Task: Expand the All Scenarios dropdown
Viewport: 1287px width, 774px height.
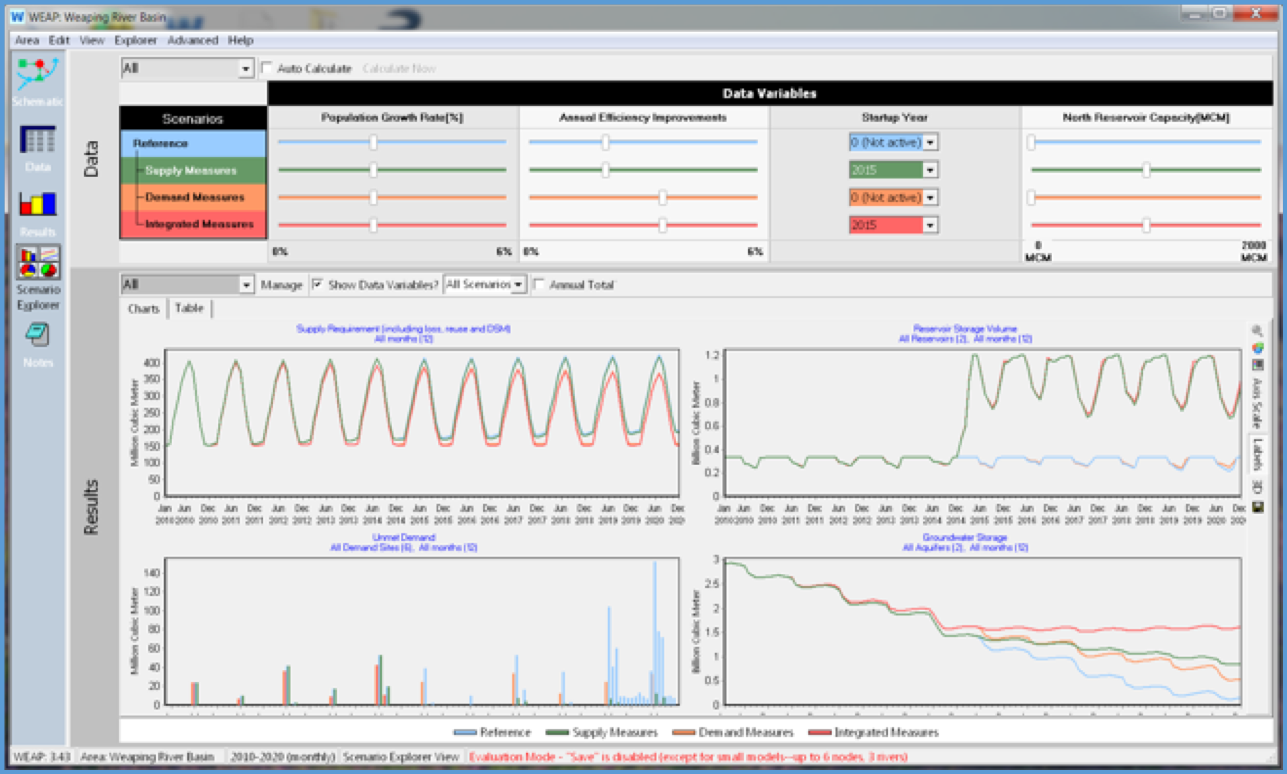Action: tap(518, 285)
